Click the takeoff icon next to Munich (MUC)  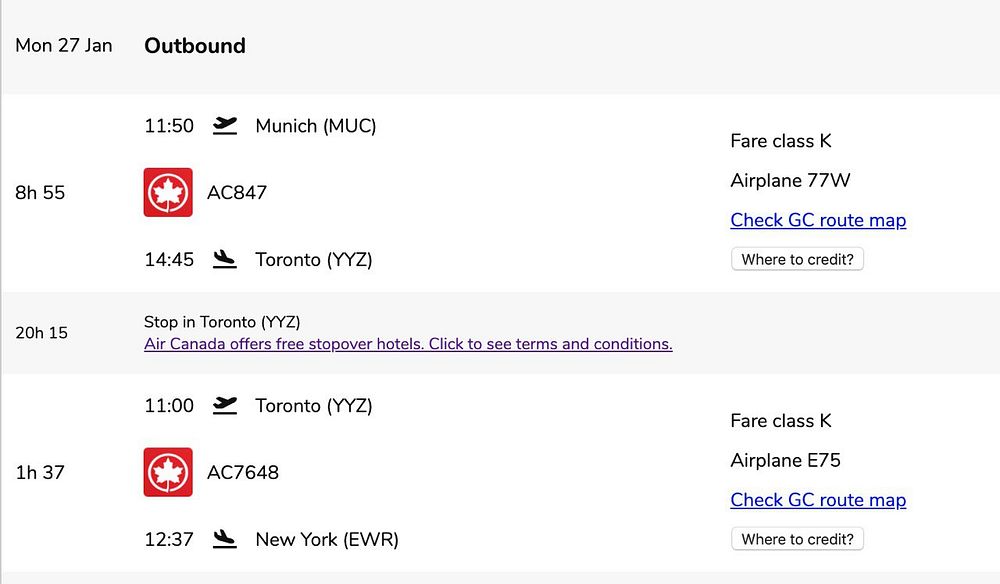coord(225,126)
